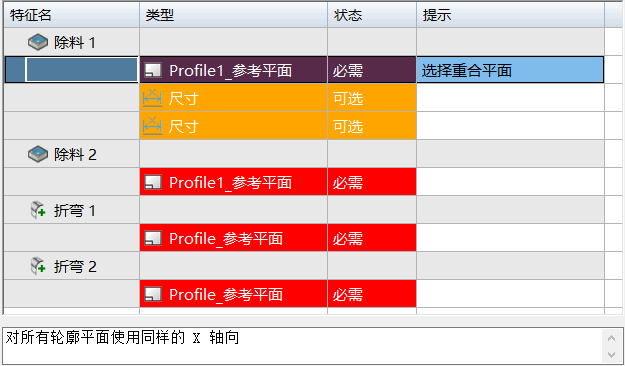This screenshot has width=625, height=366.
Task: Select the 选择重合平面 prompt cell
Action: (x=510, y=70)
